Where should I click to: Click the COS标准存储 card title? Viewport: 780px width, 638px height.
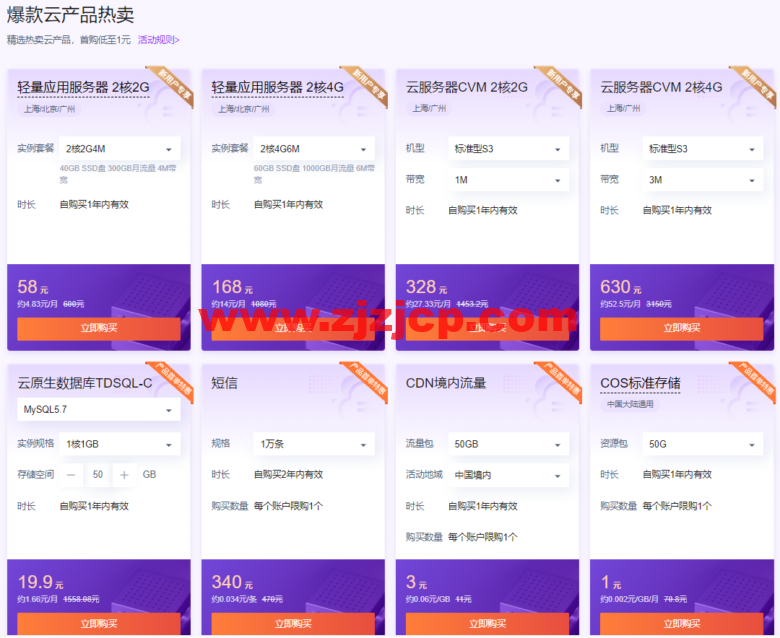[x=640, y=383]
